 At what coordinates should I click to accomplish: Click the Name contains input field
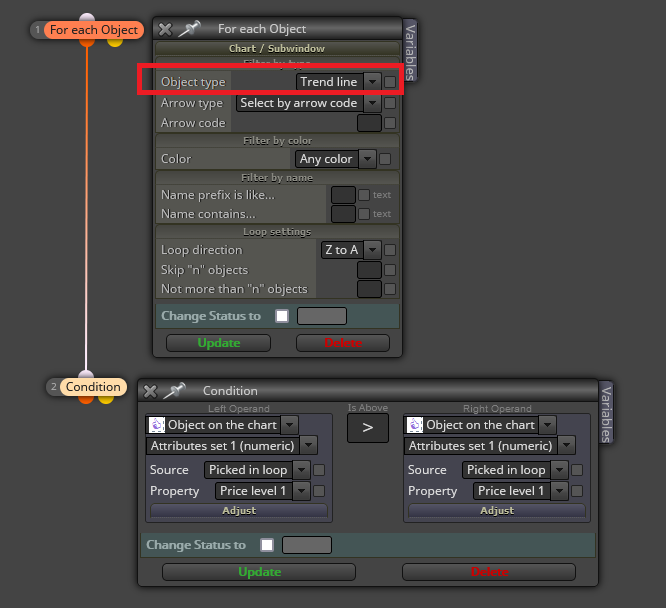[343, 214]
